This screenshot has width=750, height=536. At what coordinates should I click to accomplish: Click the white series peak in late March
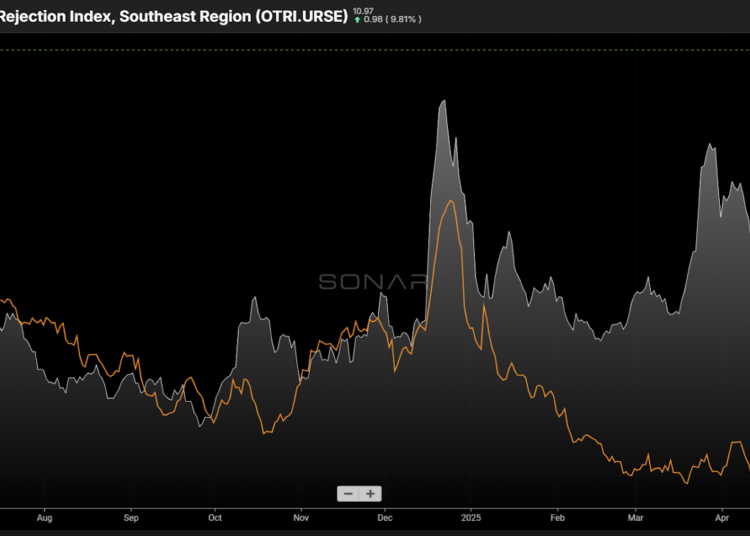click(x=709, y=145)
